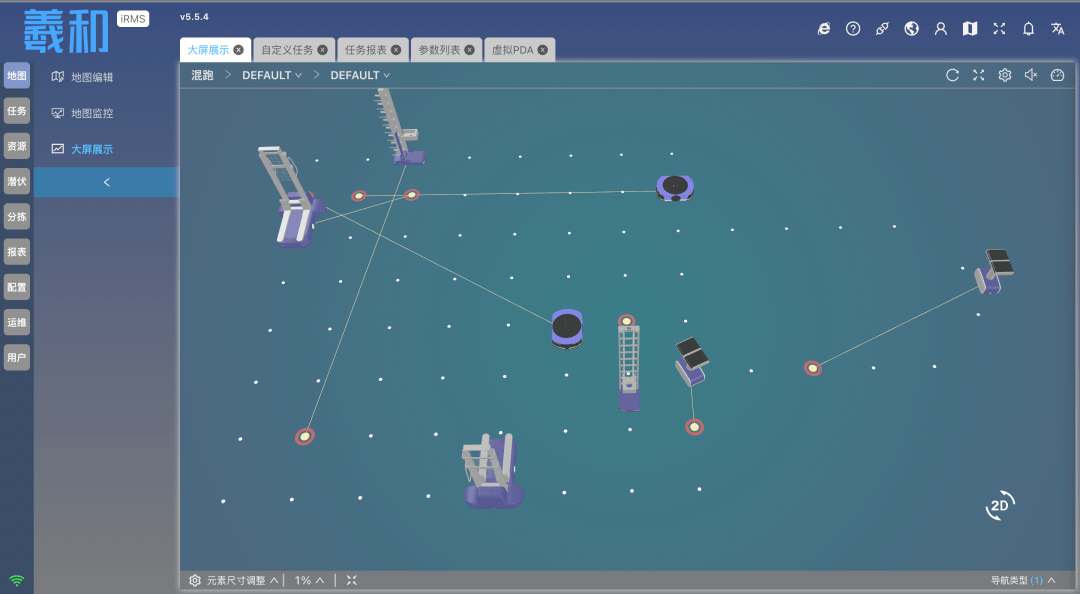Select the flat robot at top right of paths
Viewport: 1080px width, 594px height.
(x=675, y=187)
